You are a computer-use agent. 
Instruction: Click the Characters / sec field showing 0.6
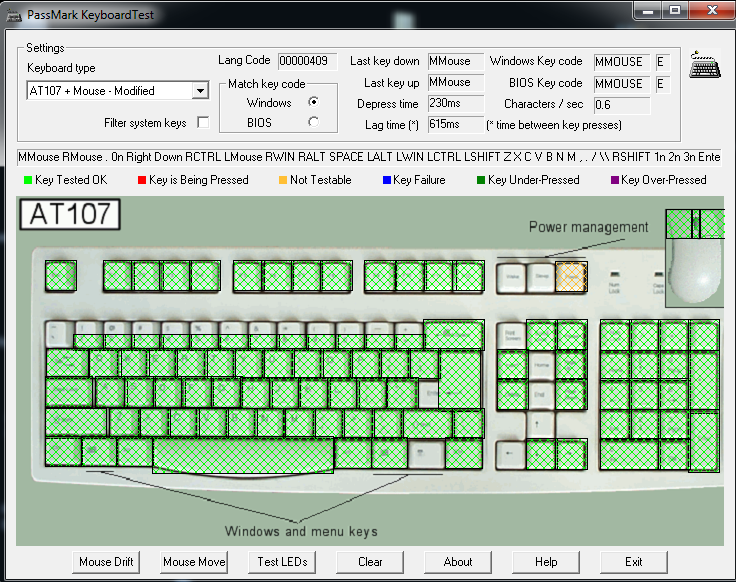[x=622, y=105]
